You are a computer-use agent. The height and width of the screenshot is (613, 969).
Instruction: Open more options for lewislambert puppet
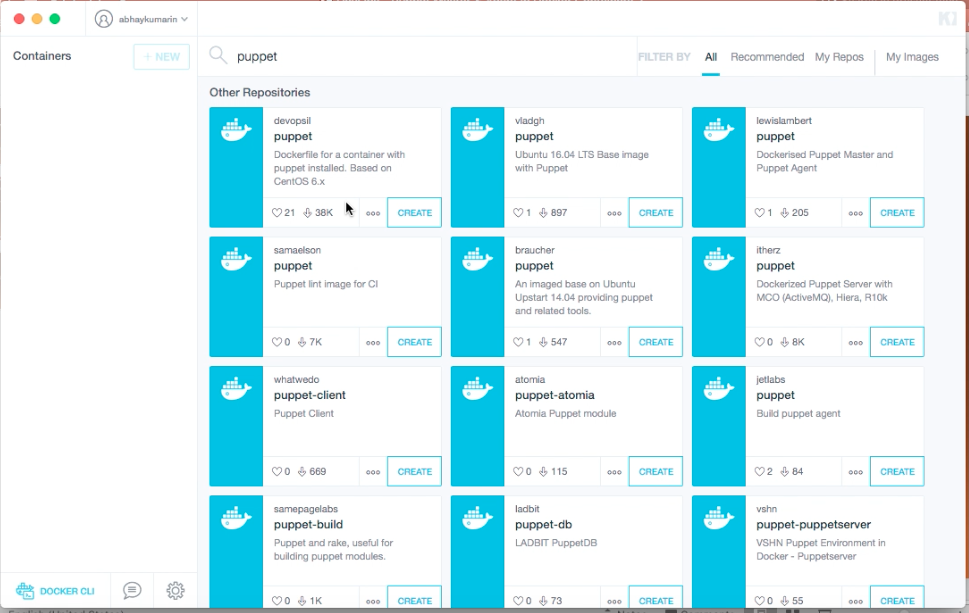point(855,213)
